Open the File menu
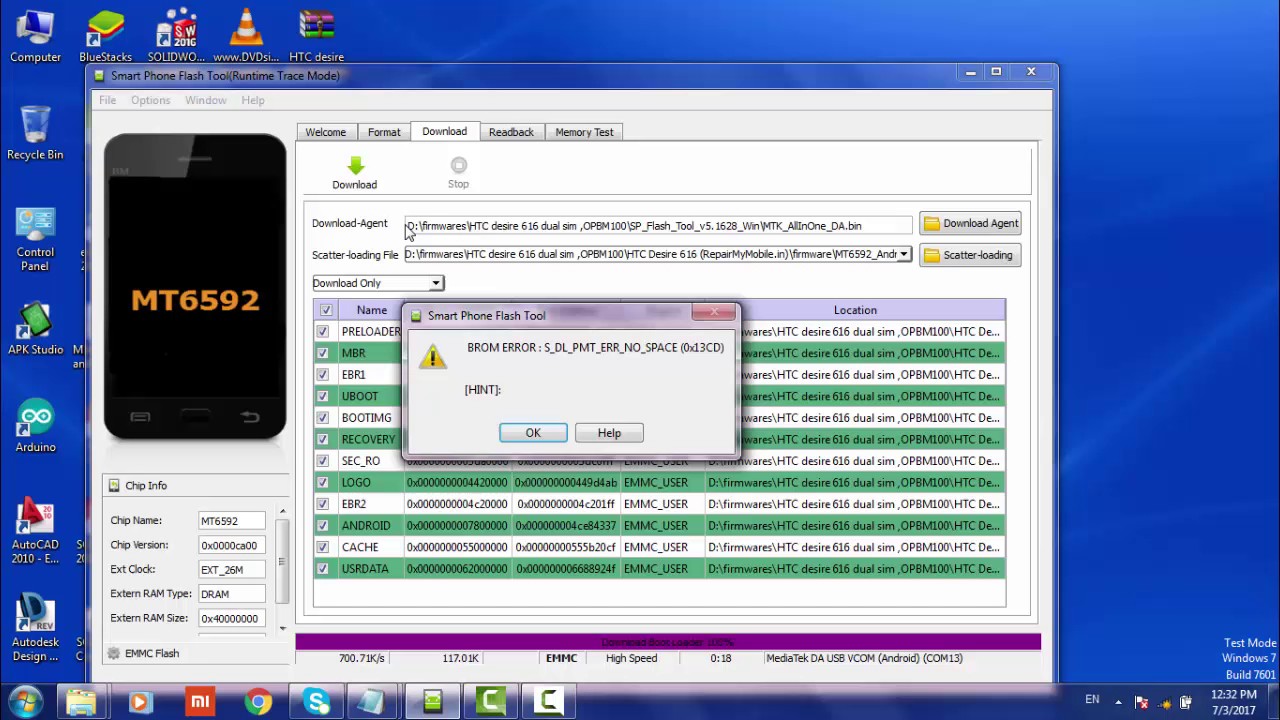The width and height of the screenshot is (1280, 720). [x=107, y=100]
